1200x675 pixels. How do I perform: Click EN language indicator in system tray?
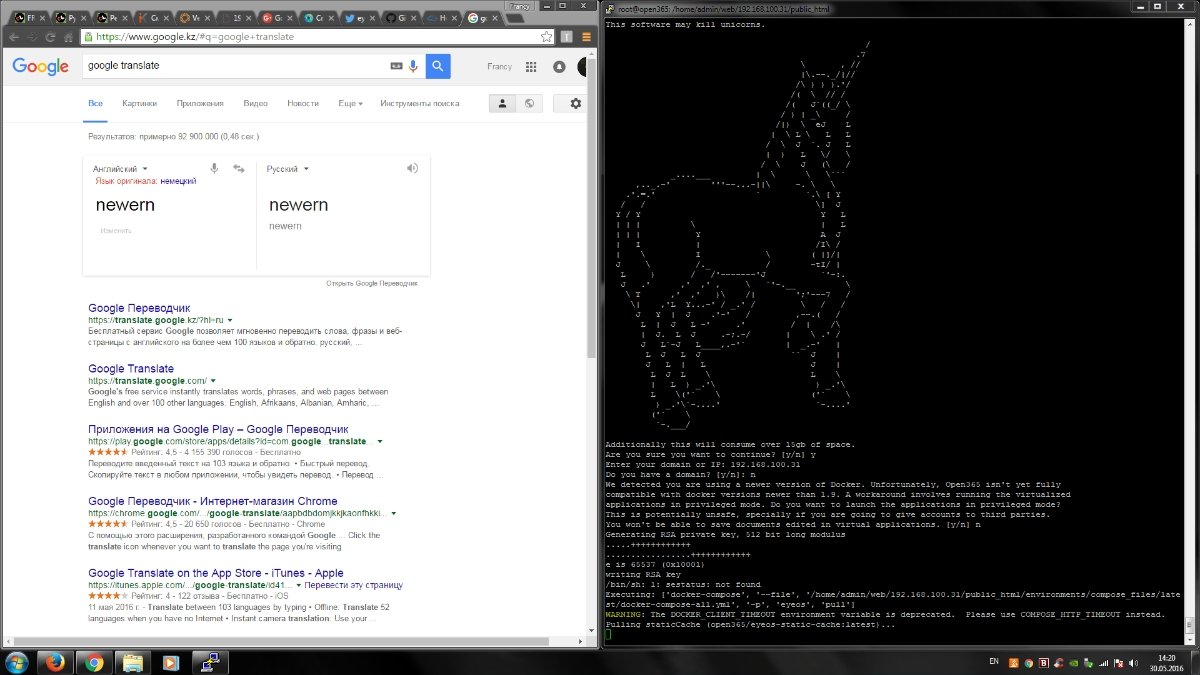[x=993, y=662]
